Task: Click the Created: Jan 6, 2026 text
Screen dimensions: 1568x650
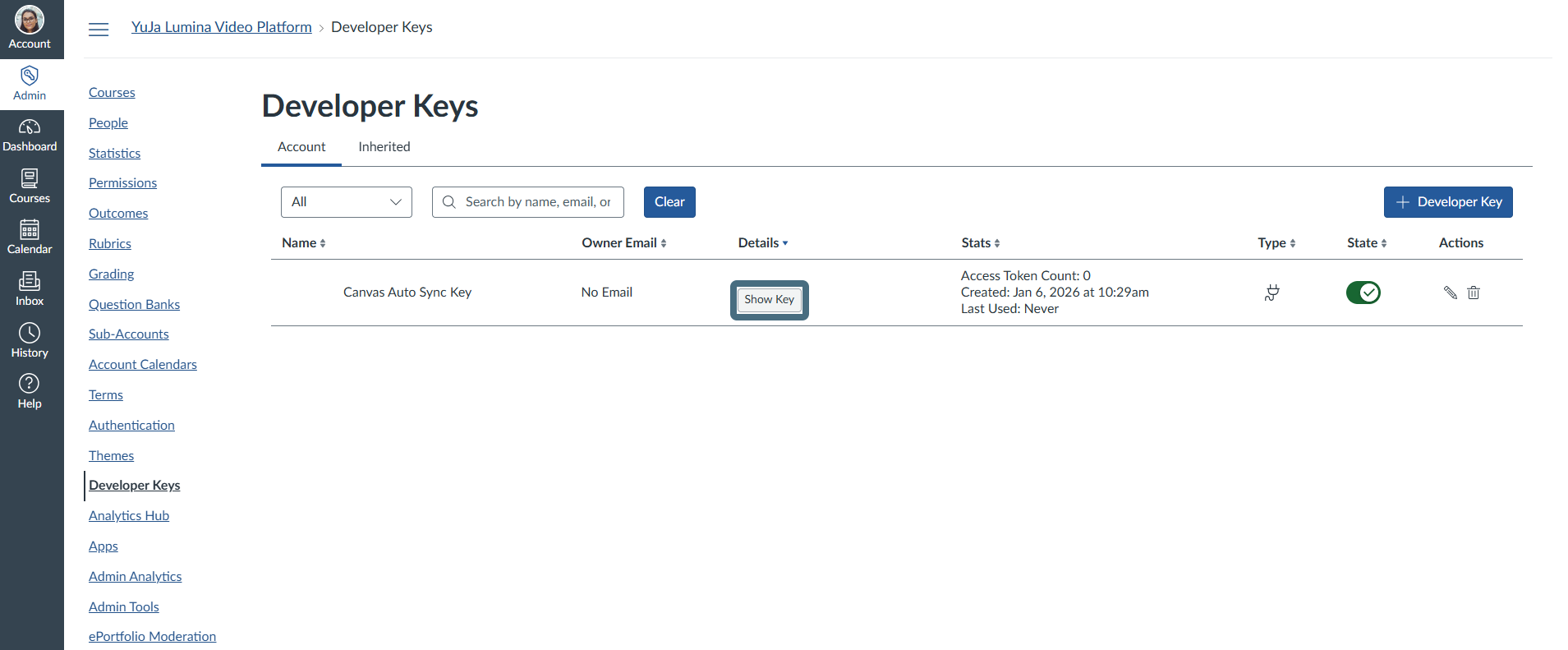Action: click(1055, 293)
